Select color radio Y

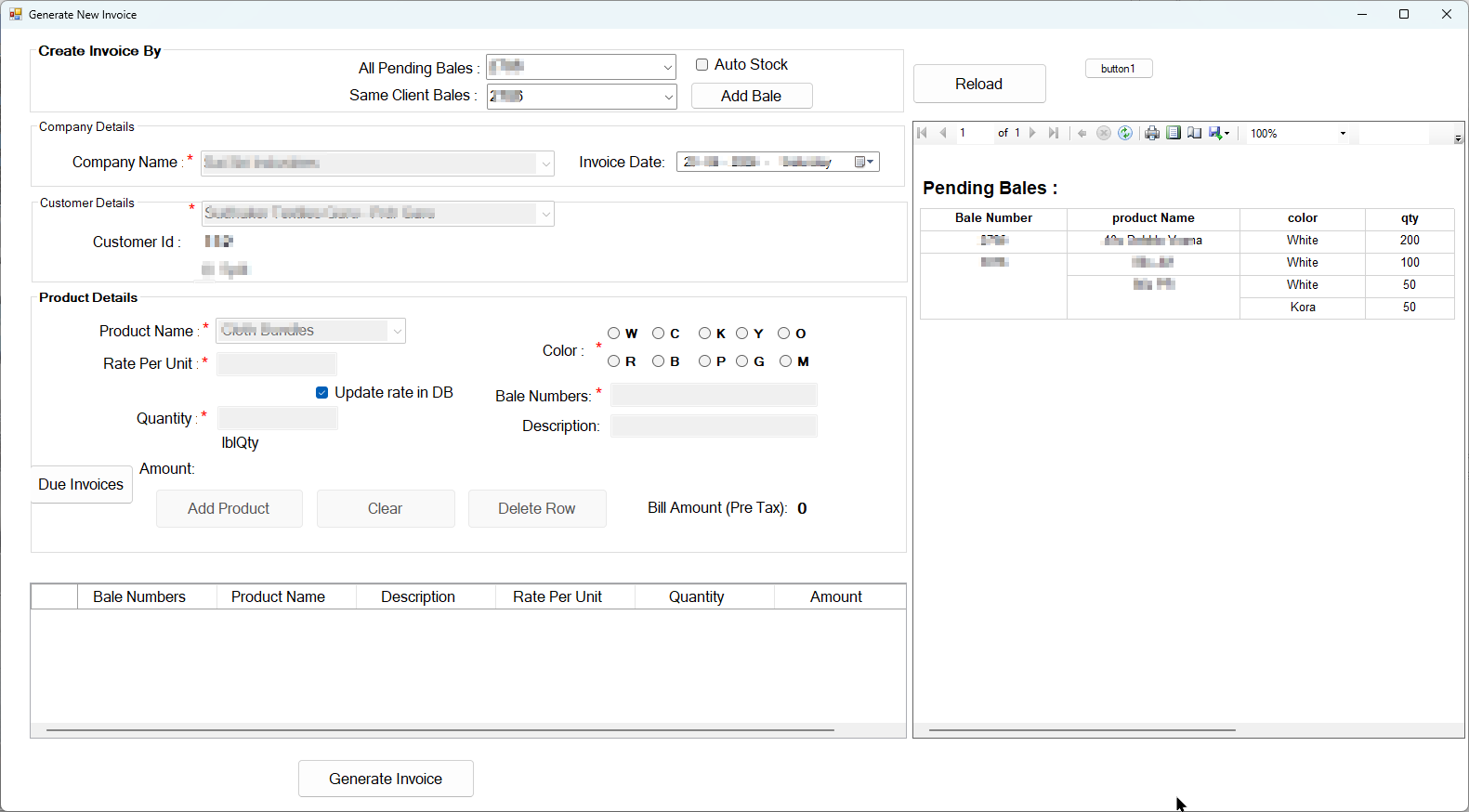click(x=741, y=333)
